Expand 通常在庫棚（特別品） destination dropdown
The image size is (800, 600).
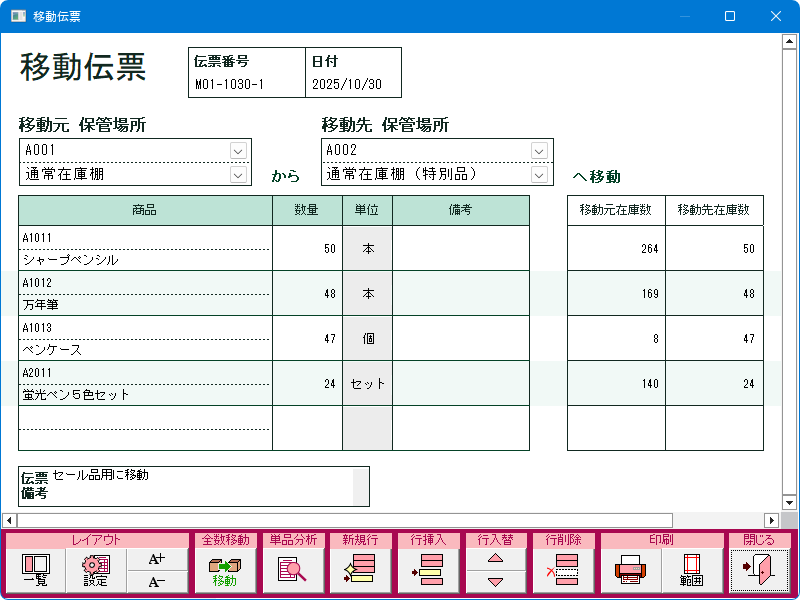point(540,174)
